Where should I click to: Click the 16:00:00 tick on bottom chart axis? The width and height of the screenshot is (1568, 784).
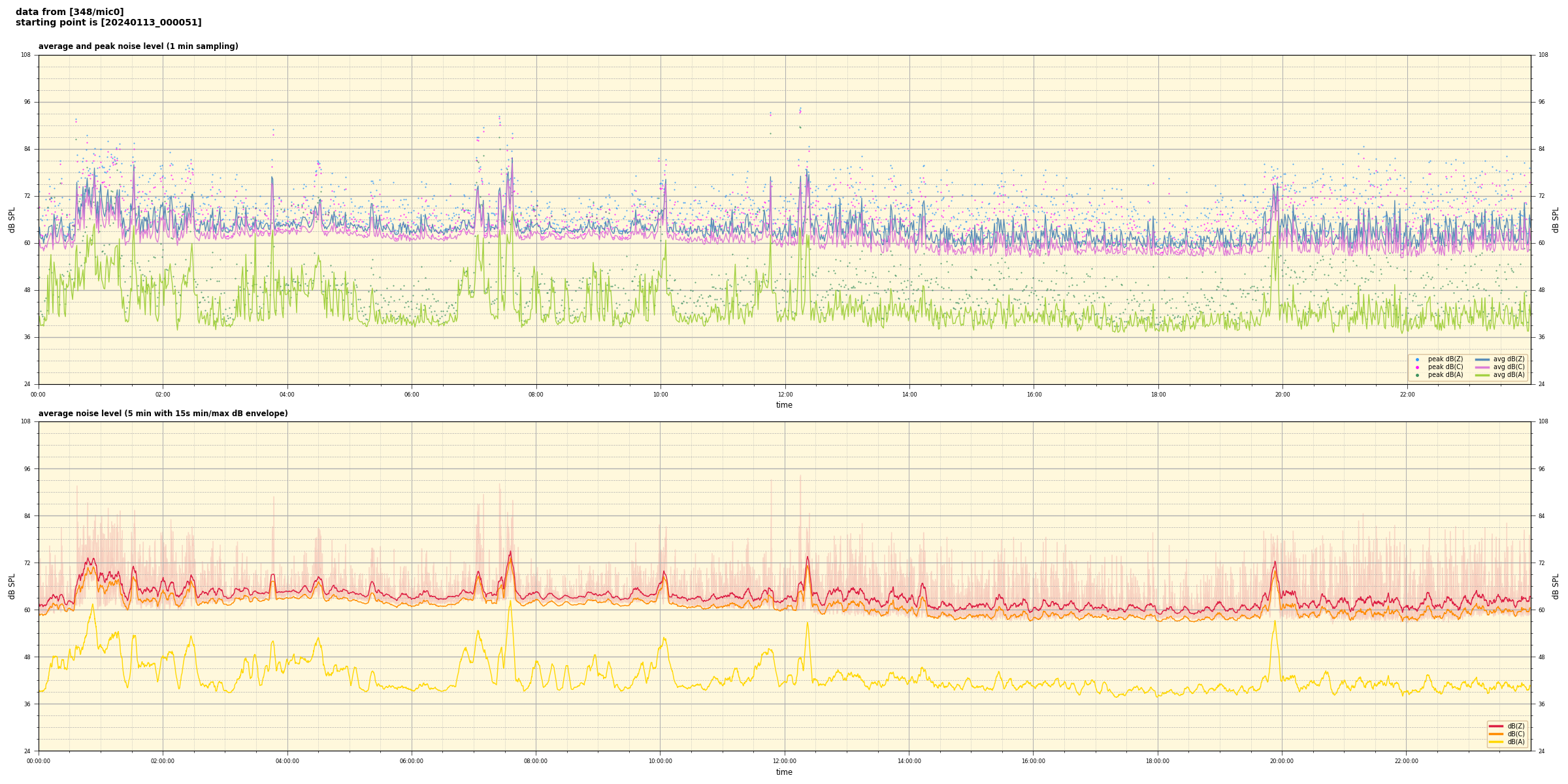(1033, 761)
